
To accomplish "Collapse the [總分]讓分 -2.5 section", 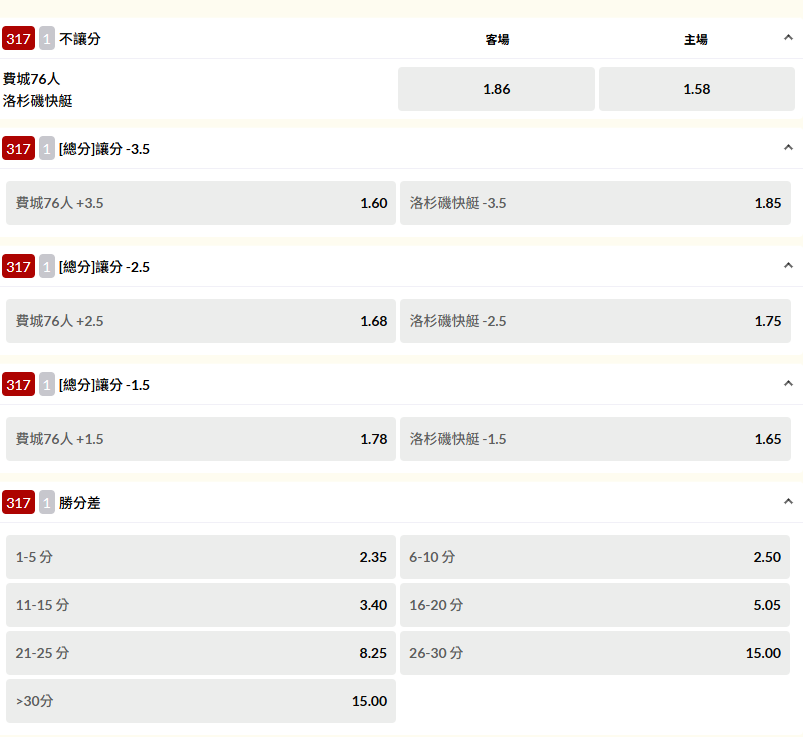I will point(787,266).
